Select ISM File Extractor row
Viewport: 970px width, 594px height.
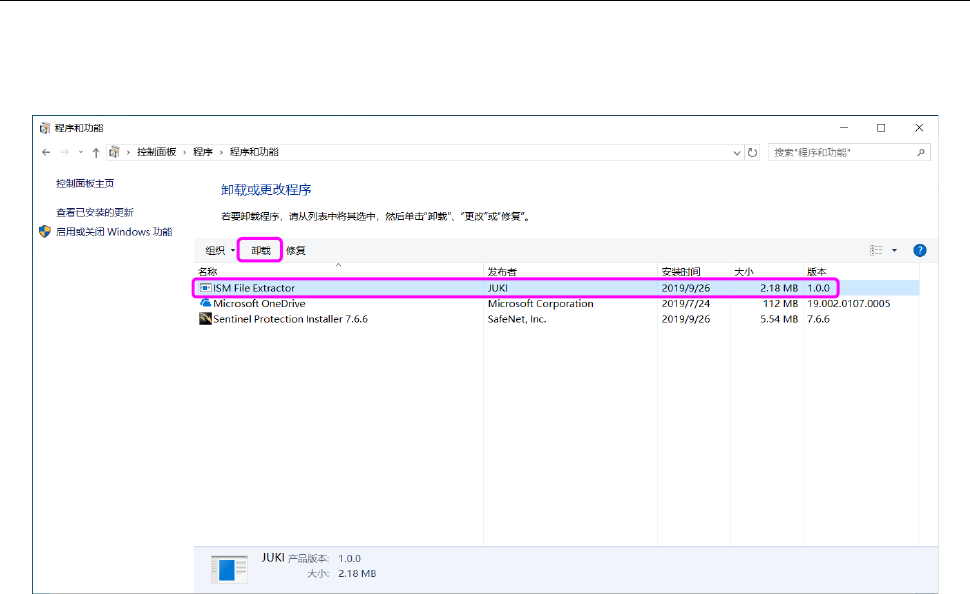(x=557, y=288)
